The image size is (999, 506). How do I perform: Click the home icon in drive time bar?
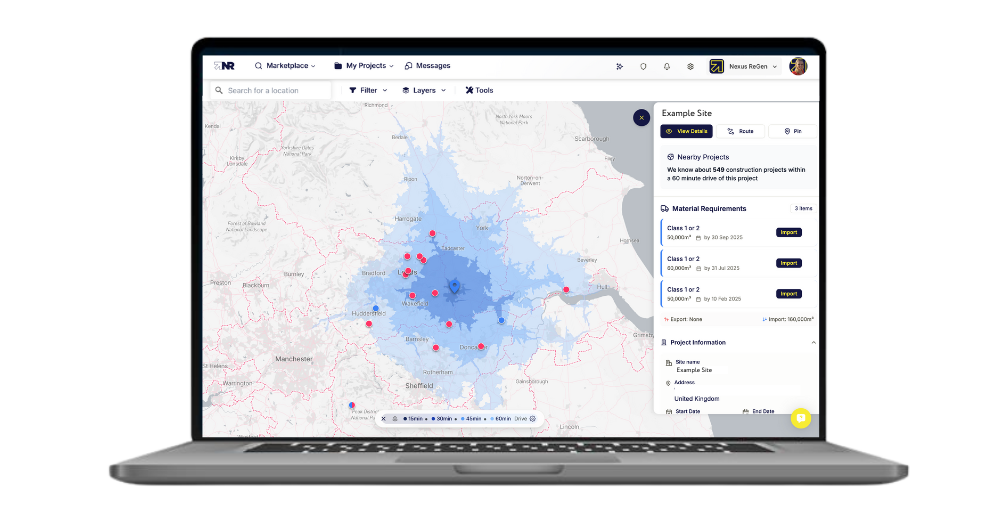pos(395,419)
